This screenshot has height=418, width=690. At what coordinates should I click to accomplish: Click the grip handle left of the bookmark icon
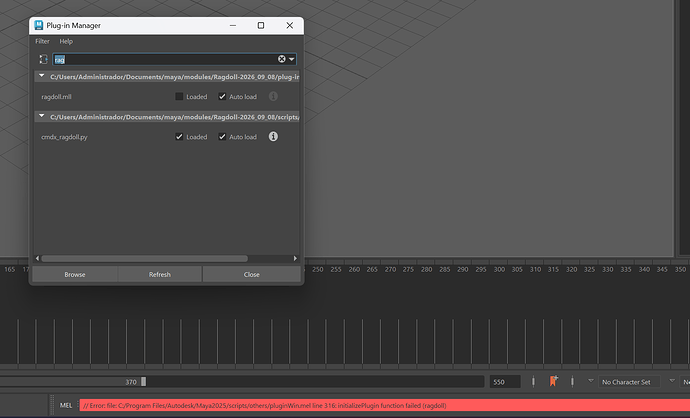pos(533,381)
